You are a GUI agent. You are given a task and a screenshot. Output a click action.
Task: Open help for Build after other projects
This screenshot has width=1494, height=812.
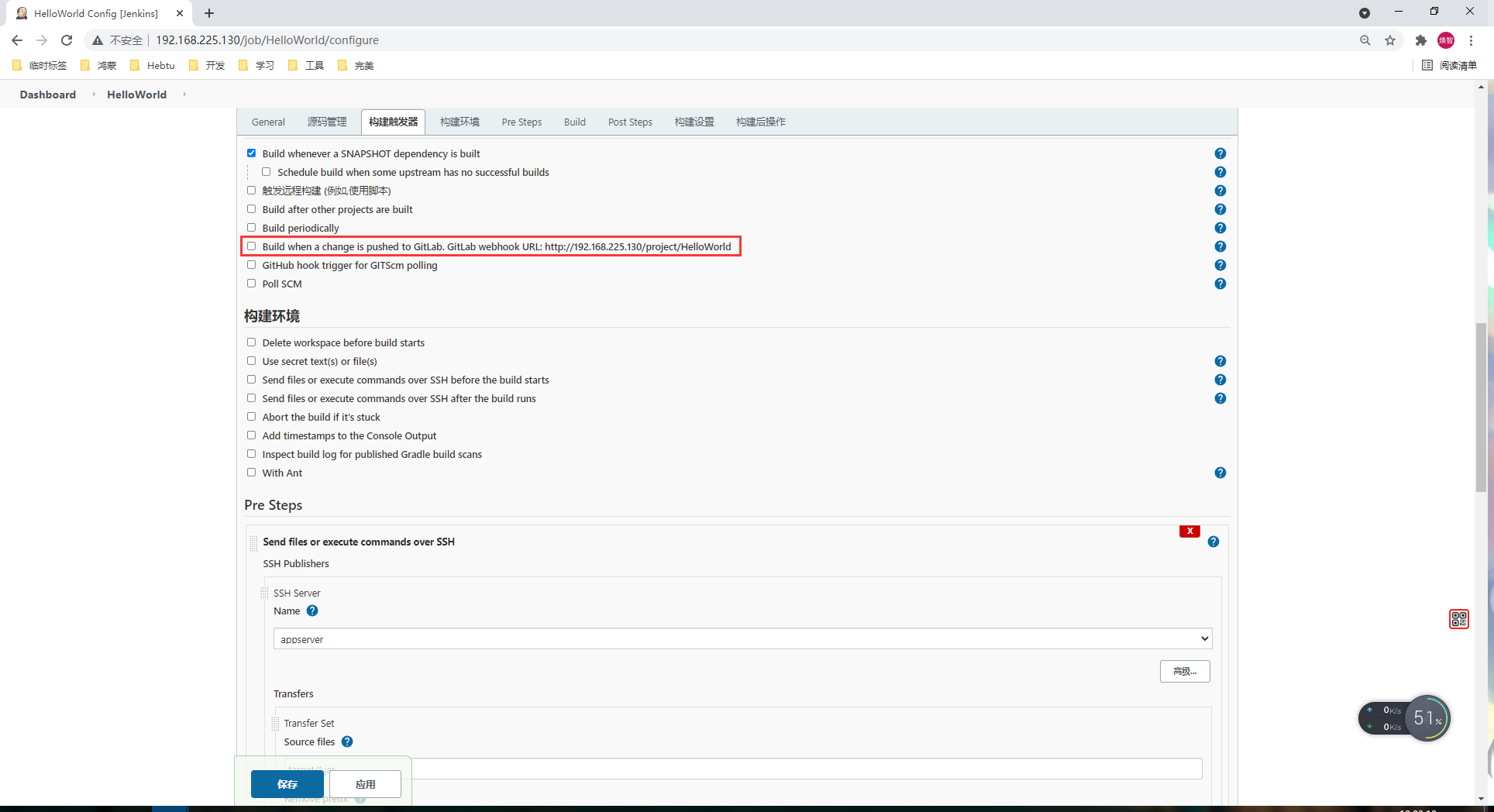pos(1220,209)
